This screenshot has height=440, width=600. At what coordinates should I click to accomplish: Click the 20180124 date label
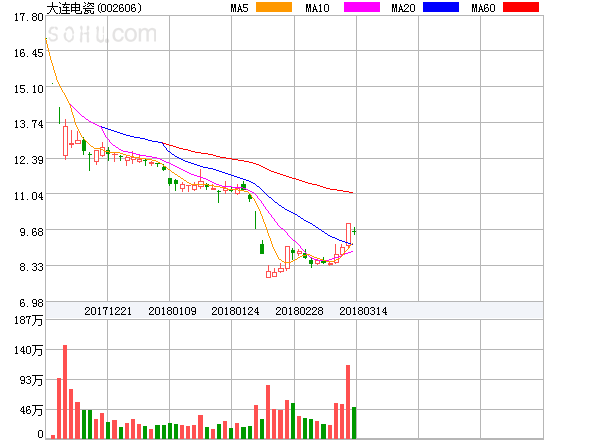pyautogui.click(x=235, y=311)
